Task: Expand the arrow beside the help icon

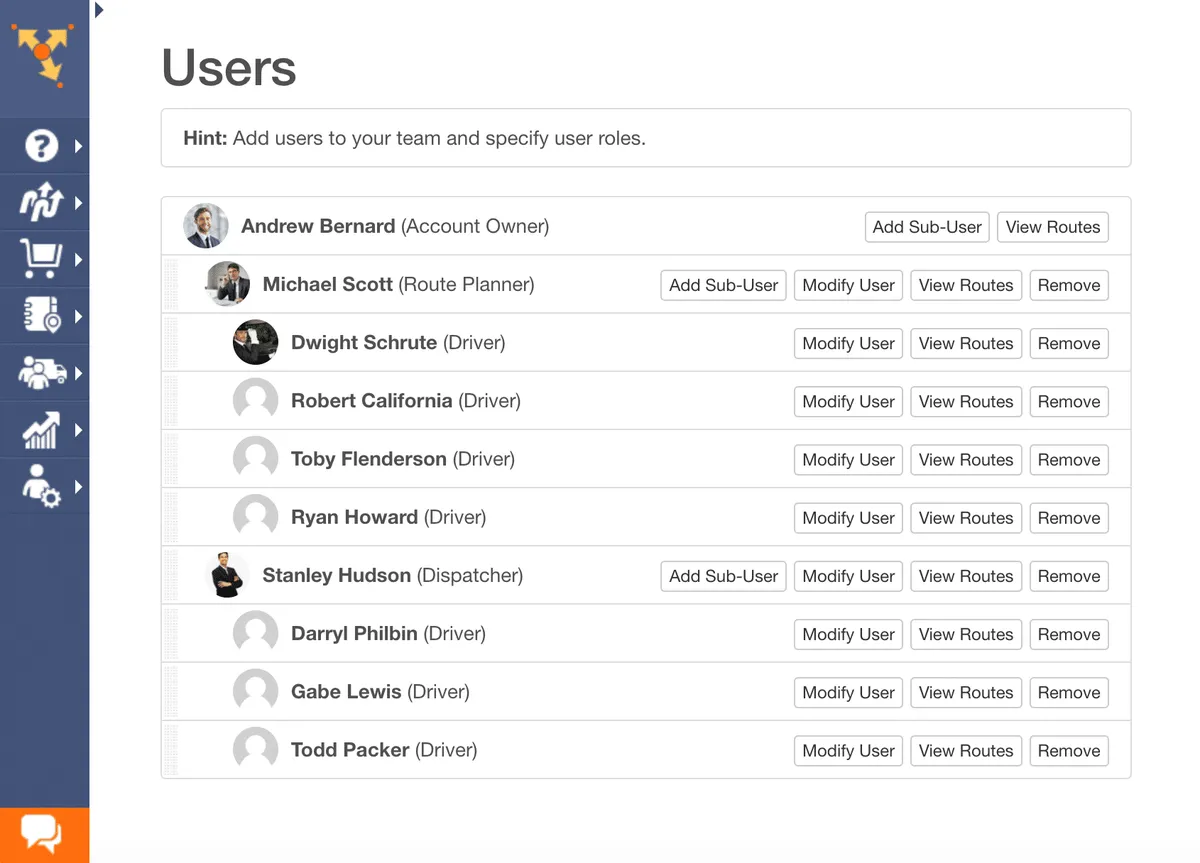Action: click(78, 146)
